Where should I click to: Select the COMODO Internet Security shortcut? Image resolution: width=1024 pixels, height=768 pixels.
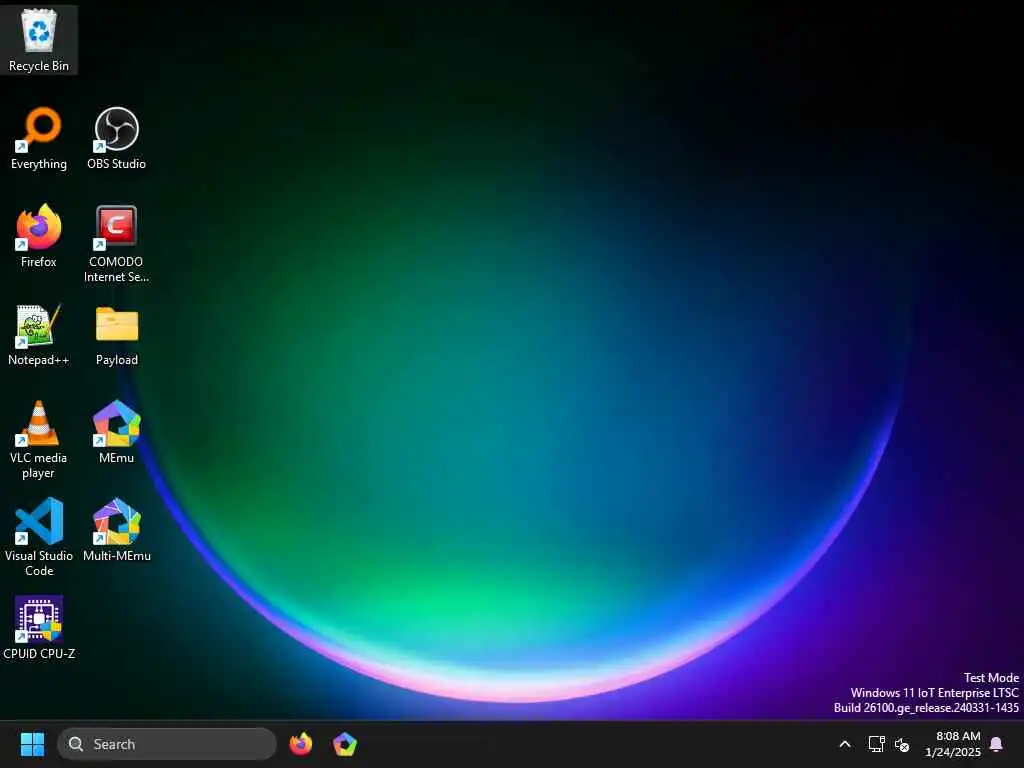(x=116, y=244)
